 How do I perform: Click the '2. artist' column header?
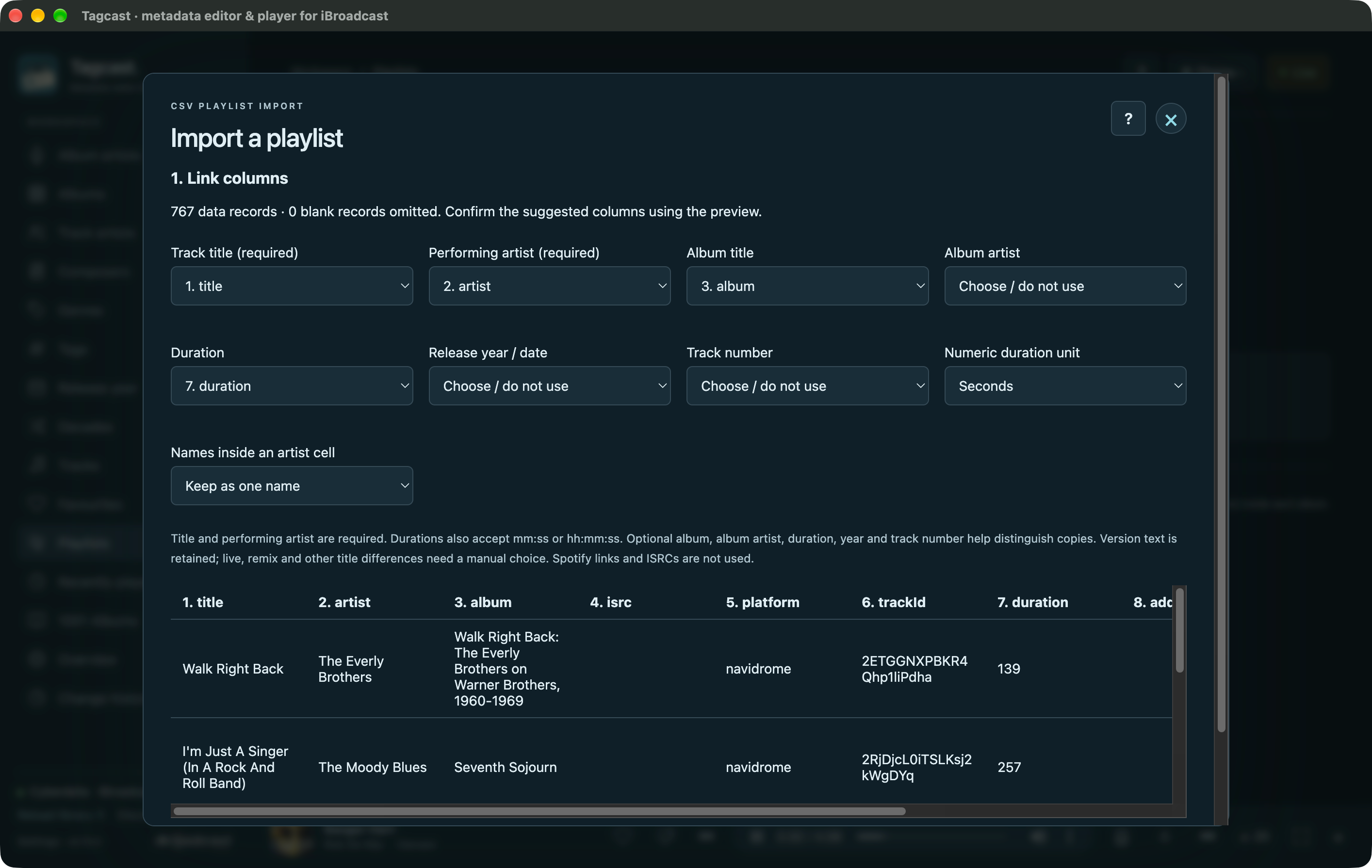point(344,602)
